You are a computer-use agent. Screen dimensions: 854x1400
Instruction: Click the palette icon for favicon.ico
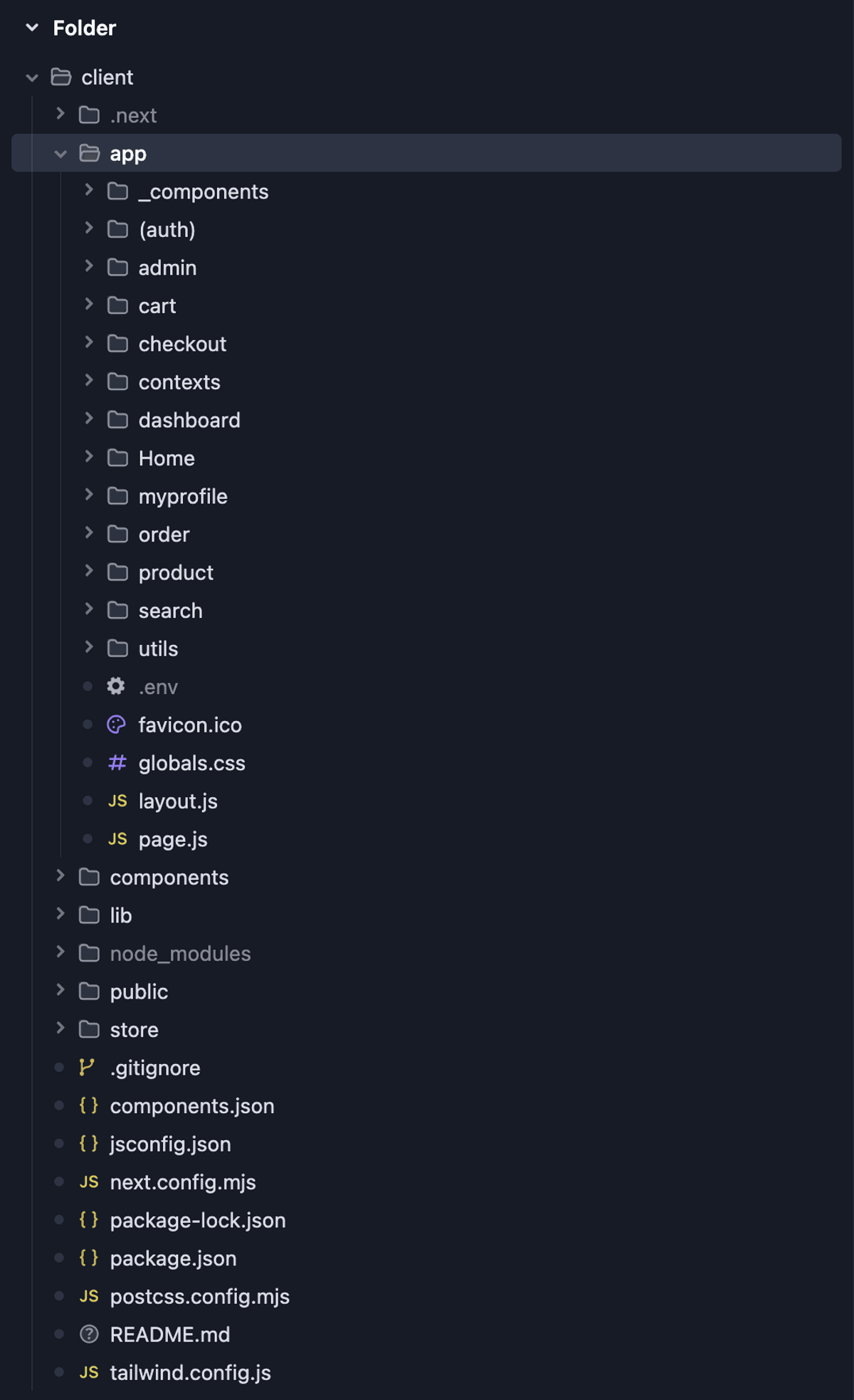pyautogui.click(x=116, y=725)
